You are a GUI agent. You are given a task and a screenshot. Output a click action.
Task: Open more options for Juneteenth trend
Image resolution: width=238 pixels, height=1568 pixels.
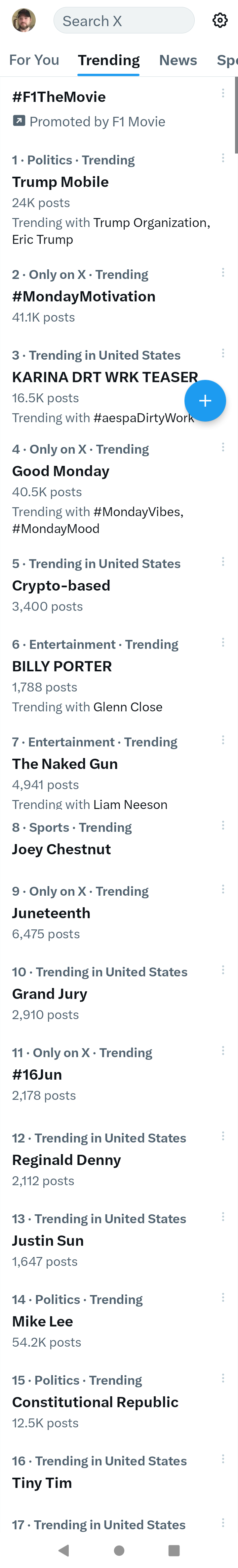223,889
